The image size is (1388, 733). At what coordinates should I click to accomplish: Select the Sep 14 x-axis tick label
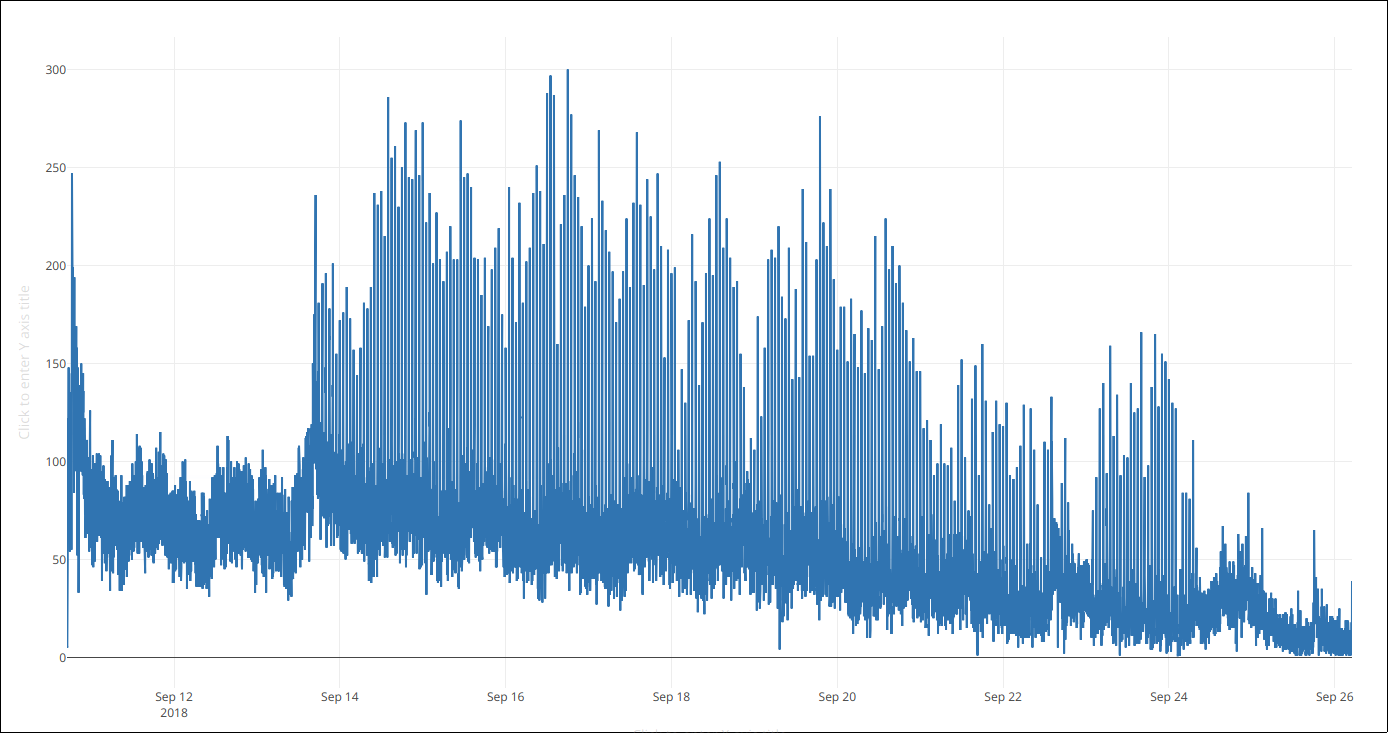click(x=339, y=697)
